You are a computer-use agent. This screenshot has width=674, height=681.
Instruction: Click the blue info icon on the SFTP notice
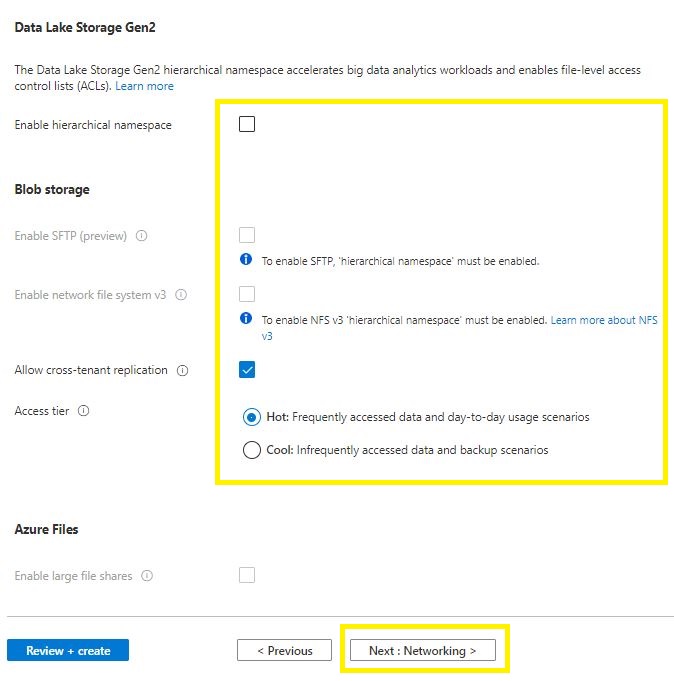coord(246,260)
